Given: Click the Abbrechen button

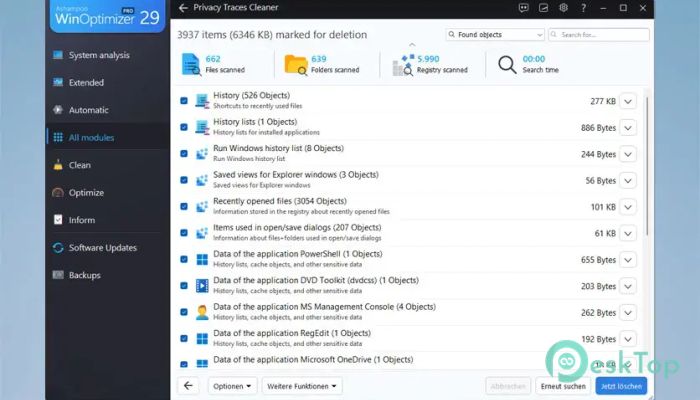Looking at the screenshot, I should click(508, 386).
